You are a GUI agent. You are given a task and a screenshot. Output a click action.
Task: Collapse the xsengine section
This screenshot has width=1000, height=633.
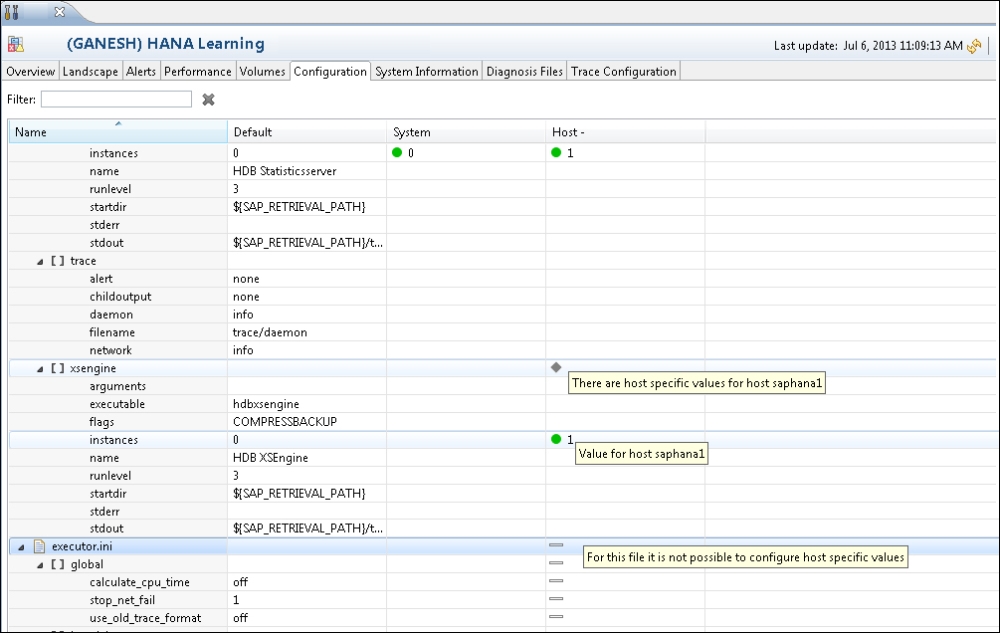(40, 368)
